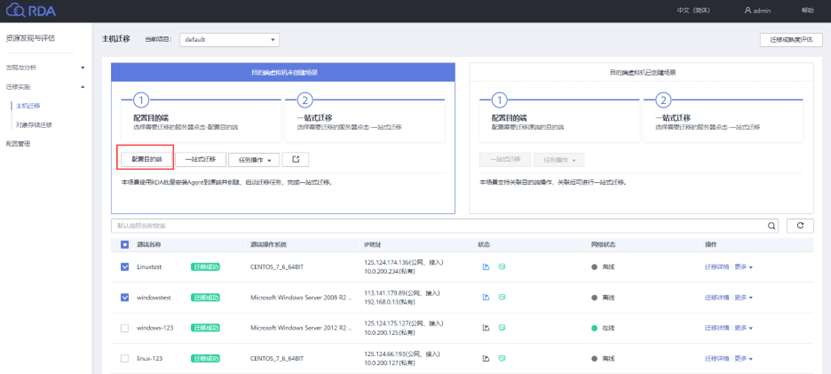Click the green online dot for windows-123
Viewport: 831px width, 374px height.
pyautogui.click(x=595, y=328)
